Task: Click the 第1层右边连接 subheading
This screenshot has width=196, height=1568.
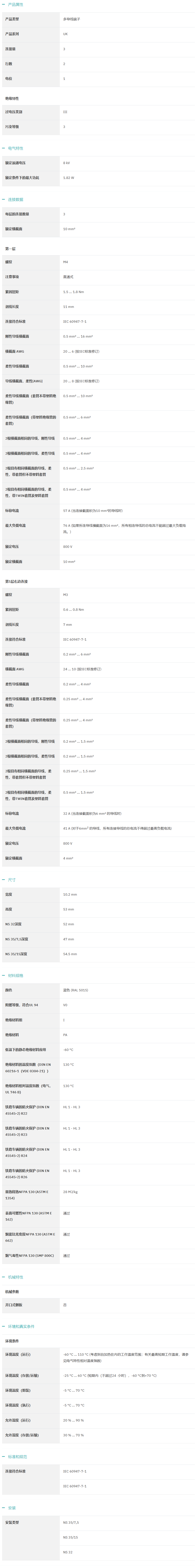Action: (x=17, y=581)
